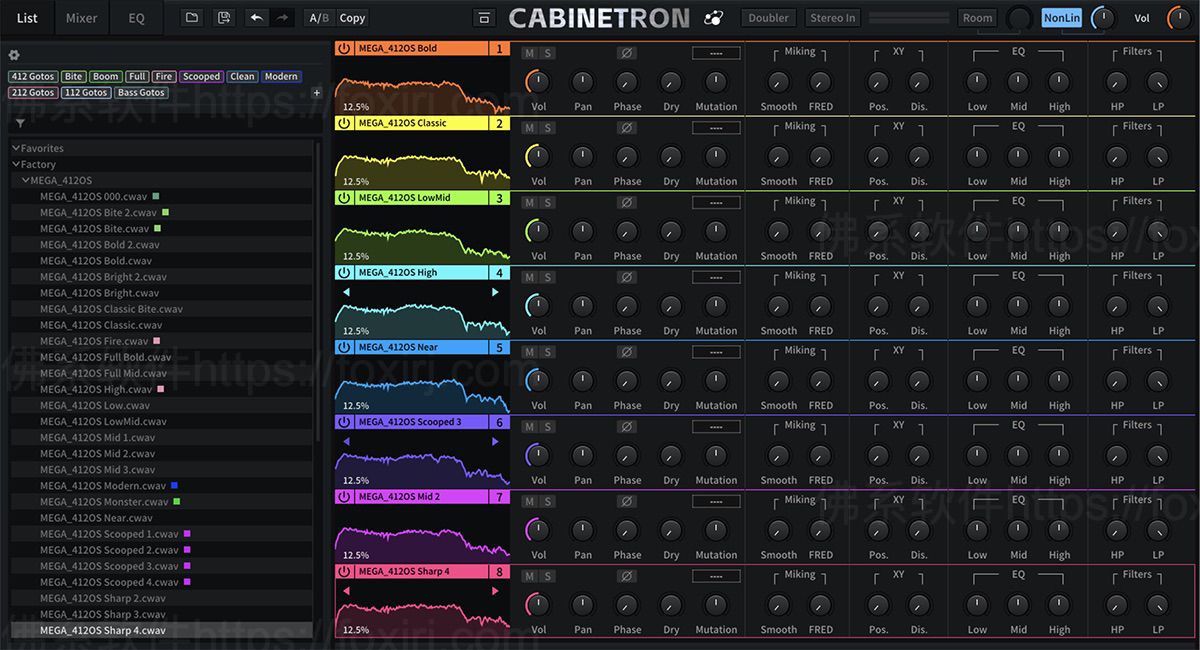Power off the MEGA_4120S Classic channel
The height and width of the screenshot is (650, 1200).
342,122
